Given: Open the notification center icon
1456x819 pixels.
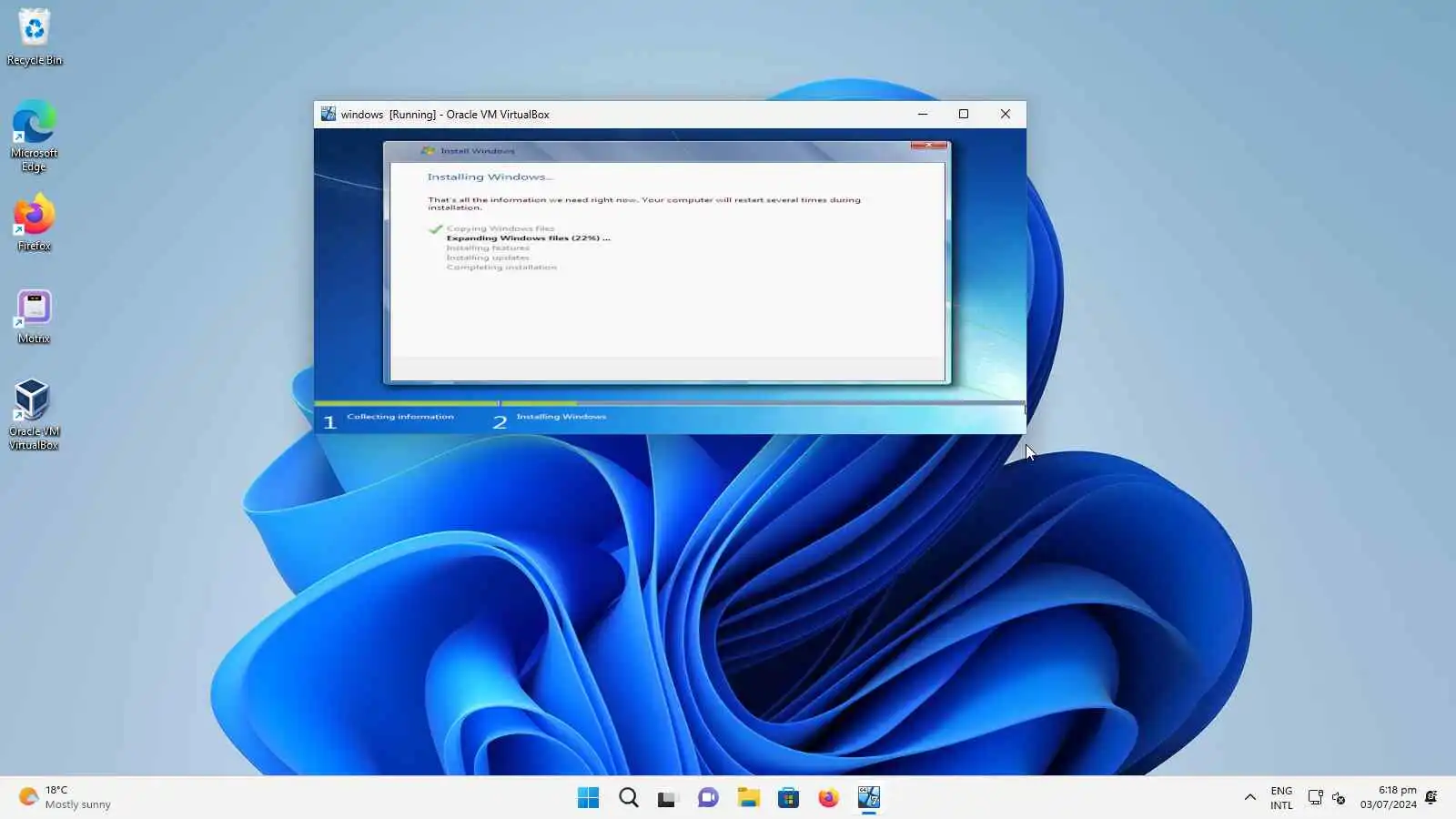Looking at the screenshot, I should [x=1431, y=798].
